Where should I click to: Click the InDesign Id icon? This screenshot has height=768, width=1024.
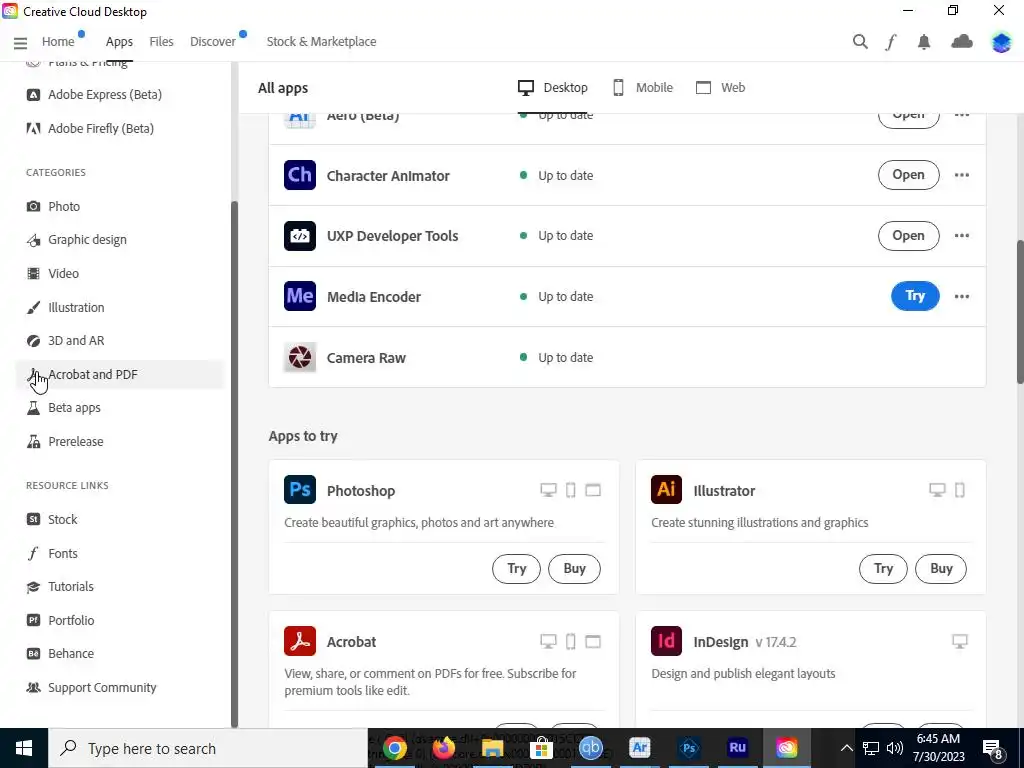[x=666, y=641]
